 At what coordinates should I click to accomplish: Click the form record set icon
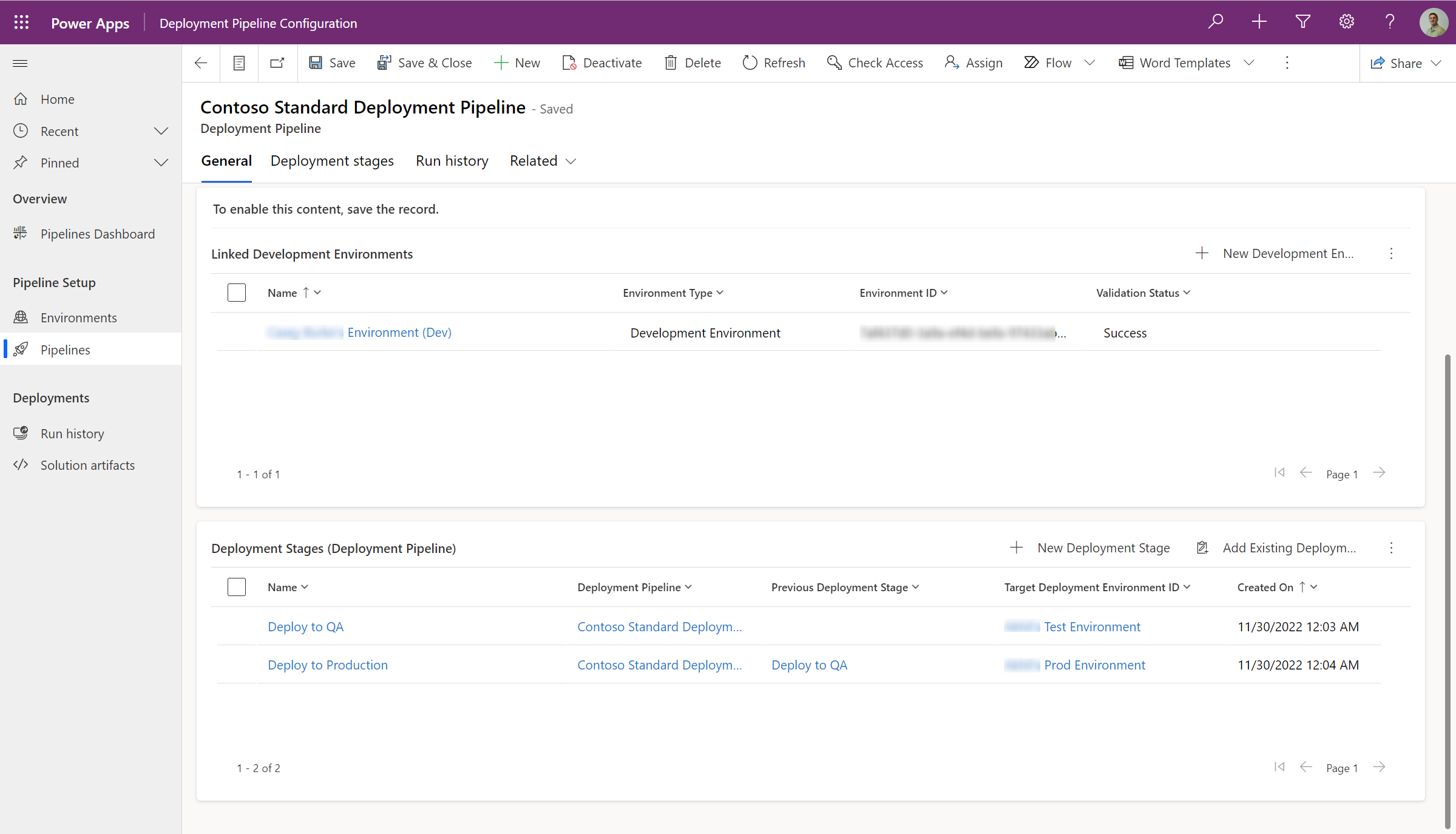click(x=239, y=63)
